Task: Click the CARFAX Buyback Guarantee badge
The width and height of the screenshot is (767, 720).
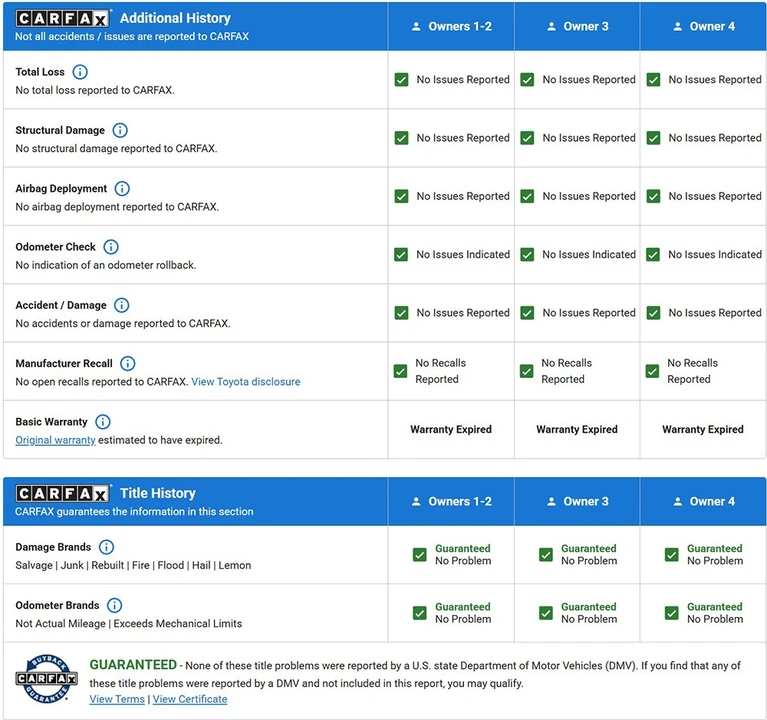Action: pyautogui.click(x=46, y=679)
